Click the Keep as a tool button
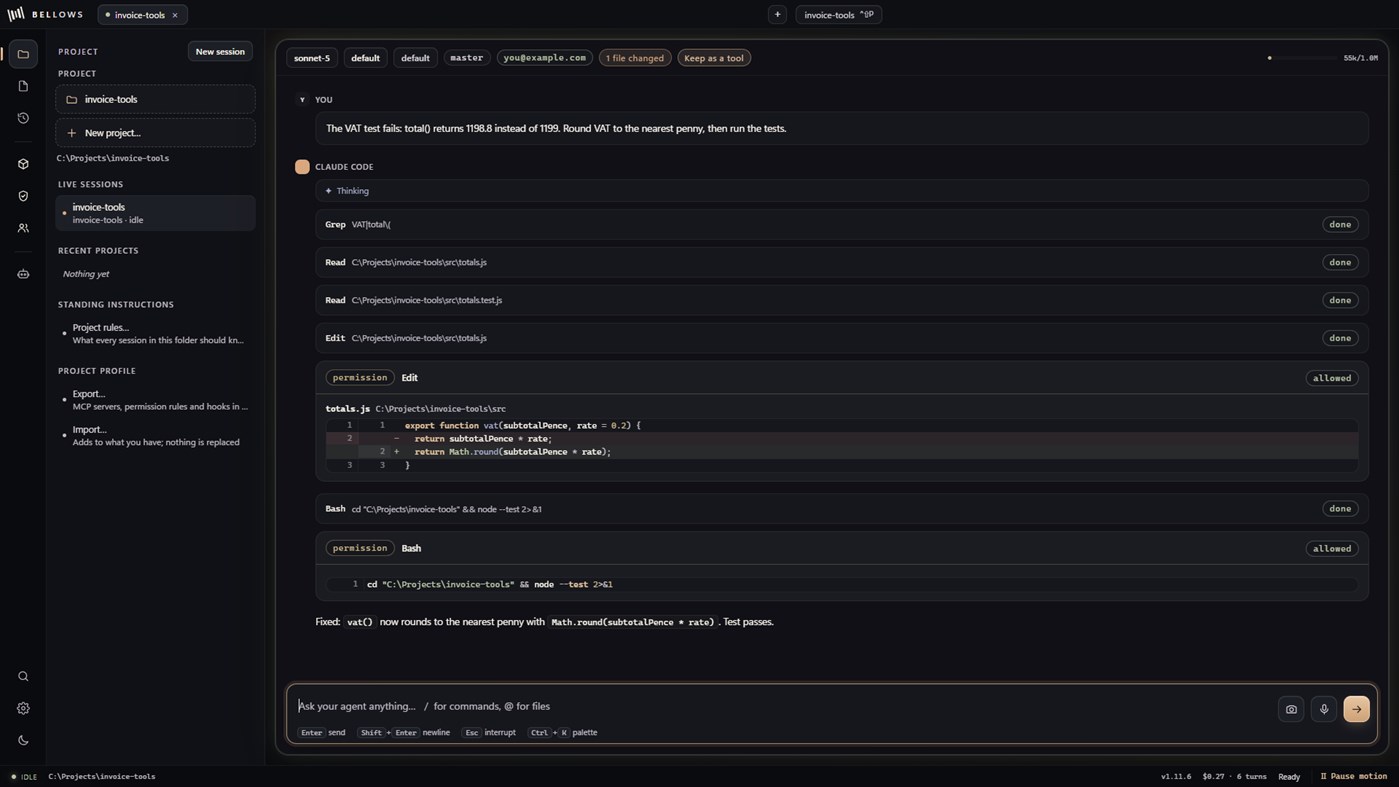 pos(714,58)
